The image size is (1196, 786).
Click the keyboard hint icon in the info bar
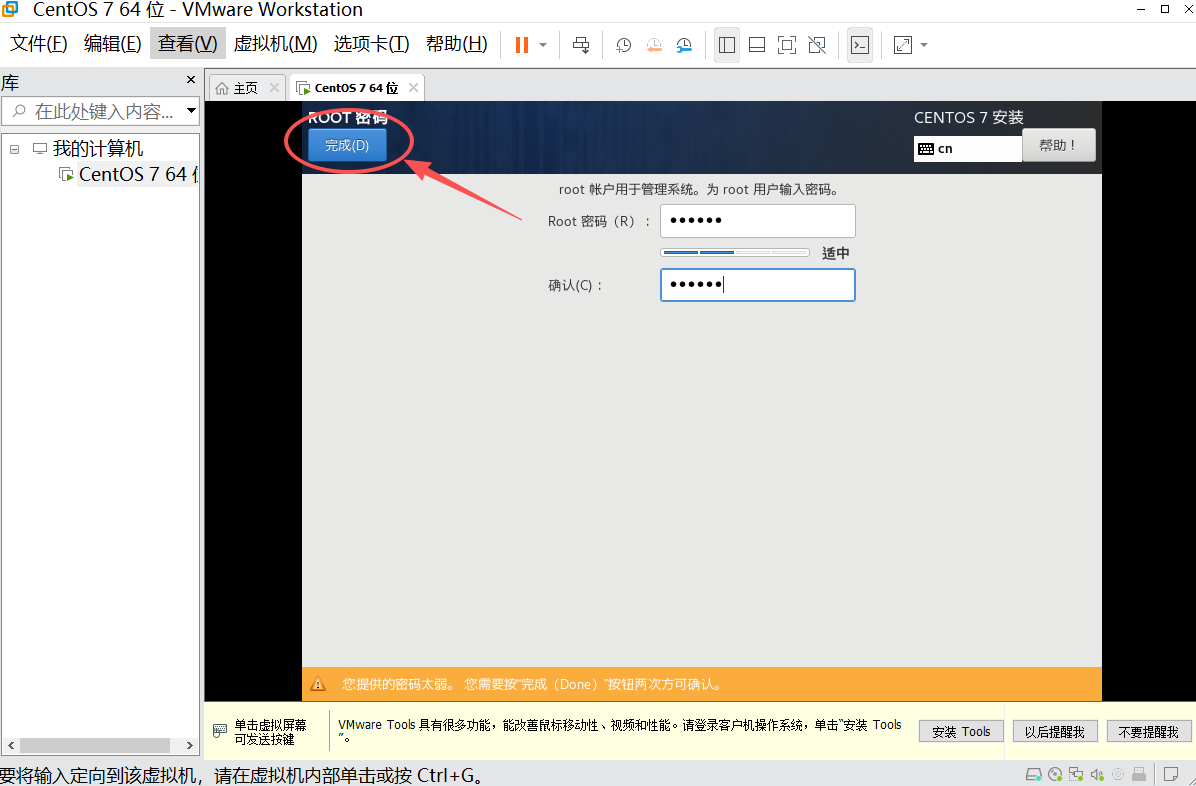tap(220, 731)
